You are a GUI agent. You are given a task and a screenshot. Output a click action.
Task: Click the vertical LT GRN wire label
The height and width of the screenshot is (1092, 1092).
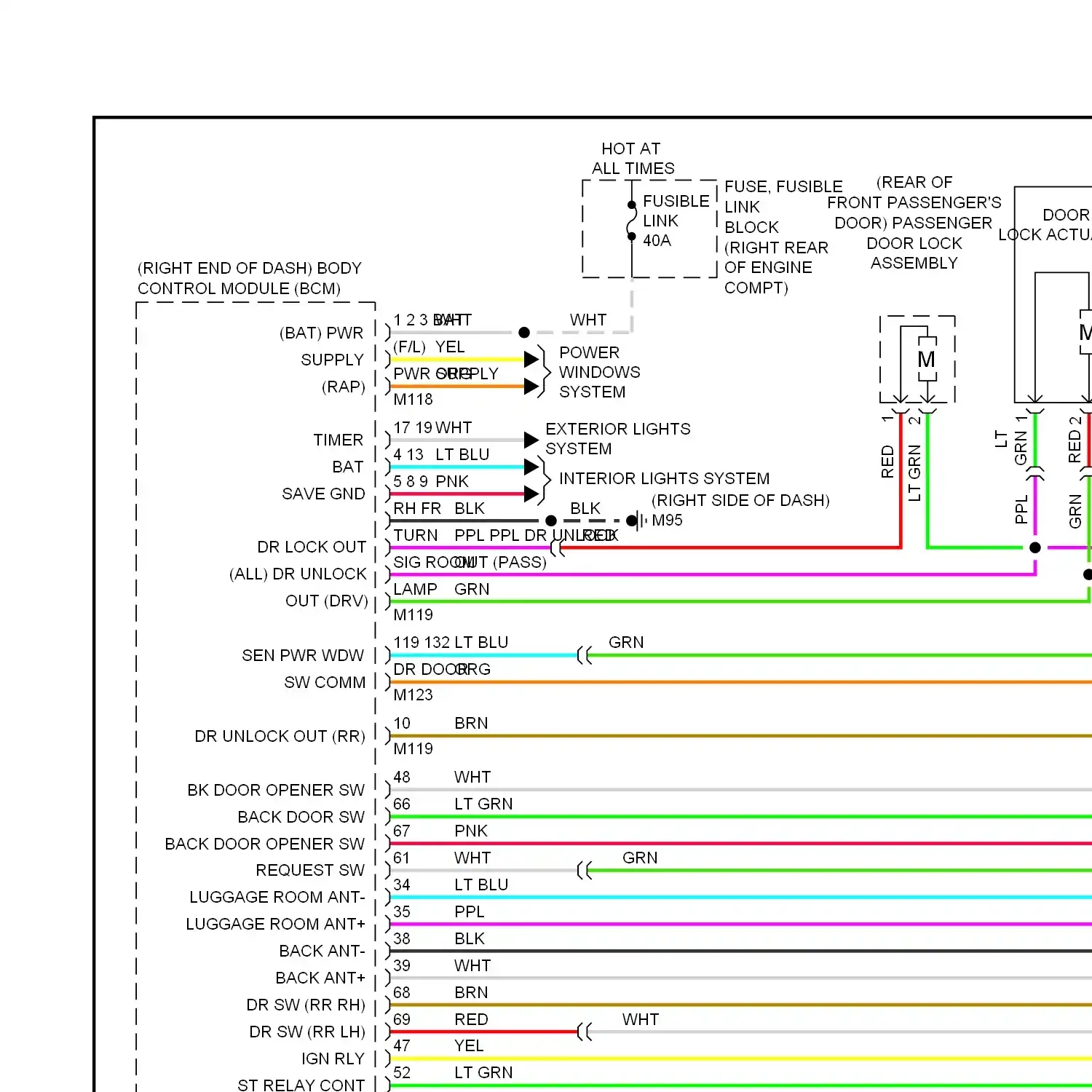click(914, 472)
